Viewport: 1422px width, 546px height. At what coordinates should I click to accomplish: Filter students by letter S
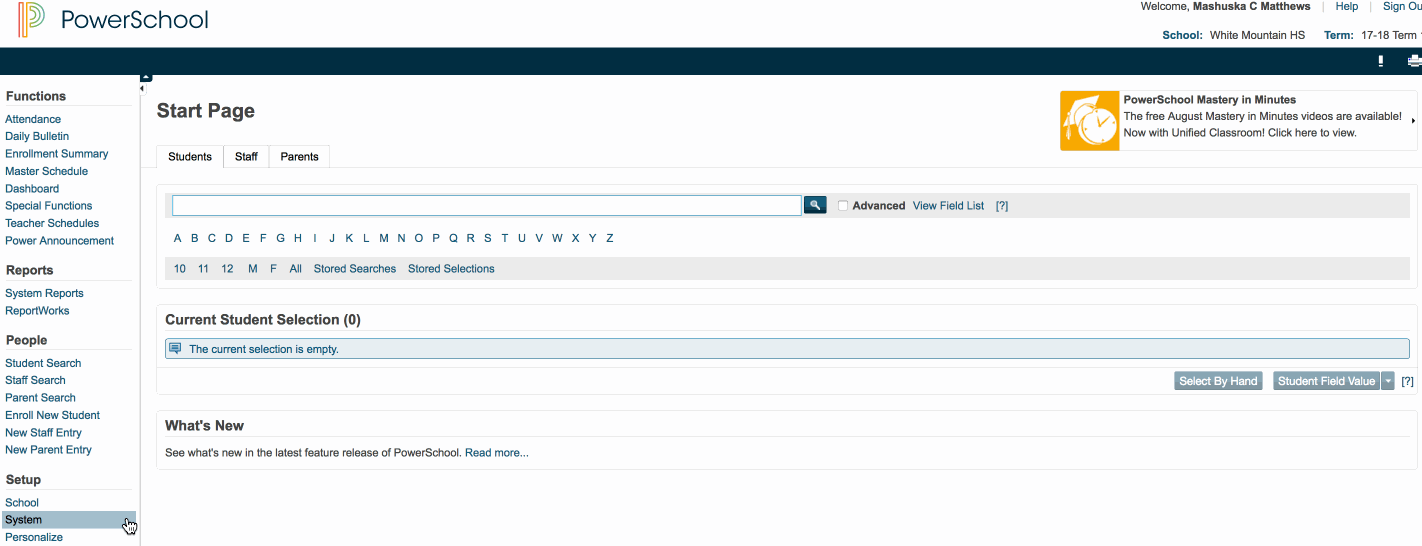[488, 238]
